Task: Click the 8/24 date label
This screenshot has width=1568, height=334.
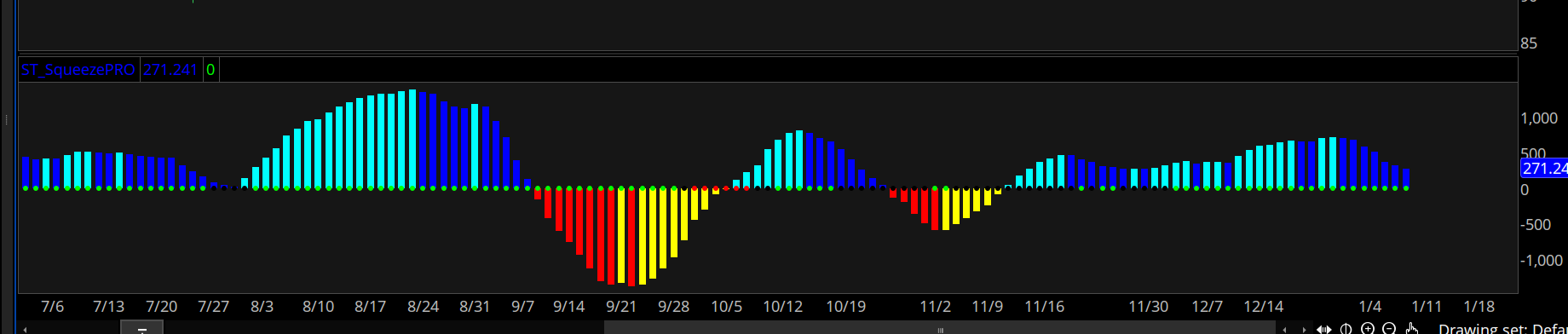Action: (424, 307)
